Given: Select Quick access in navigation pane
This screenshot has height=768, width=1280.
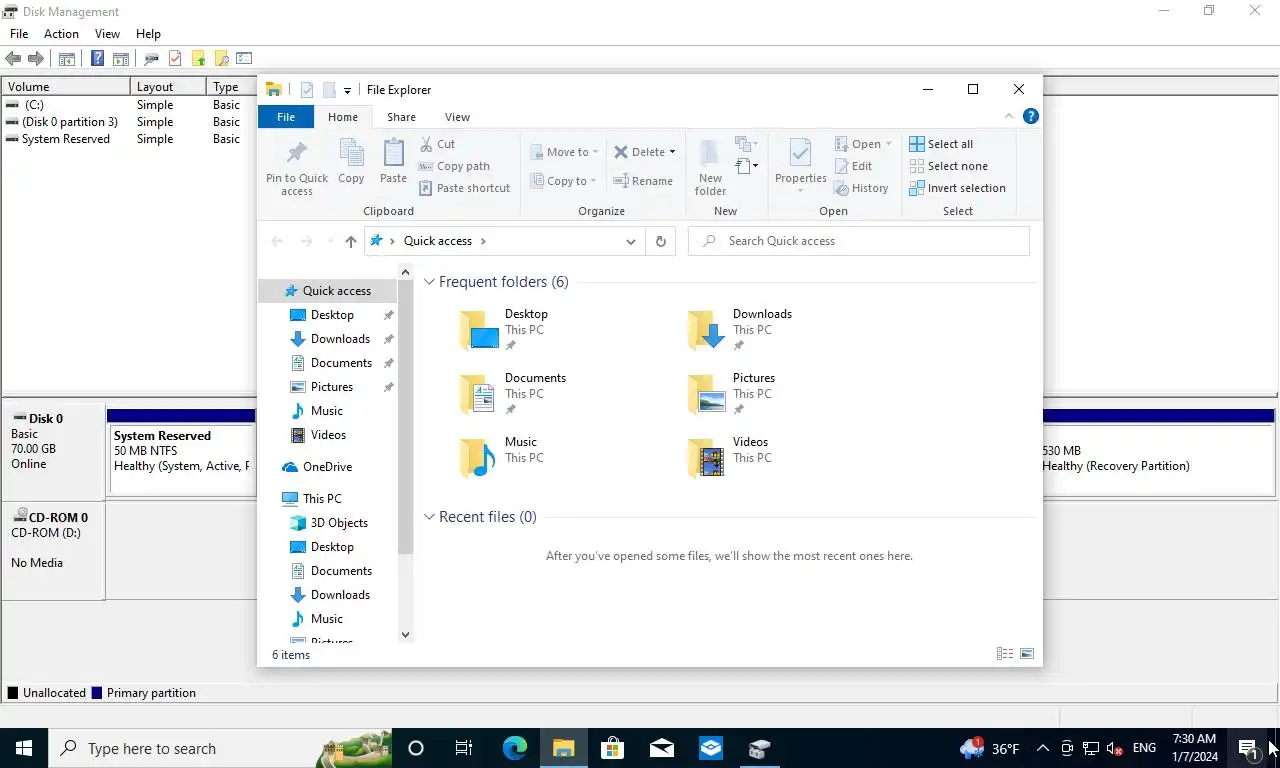Looking at the screenshot, I should [327, 291].
